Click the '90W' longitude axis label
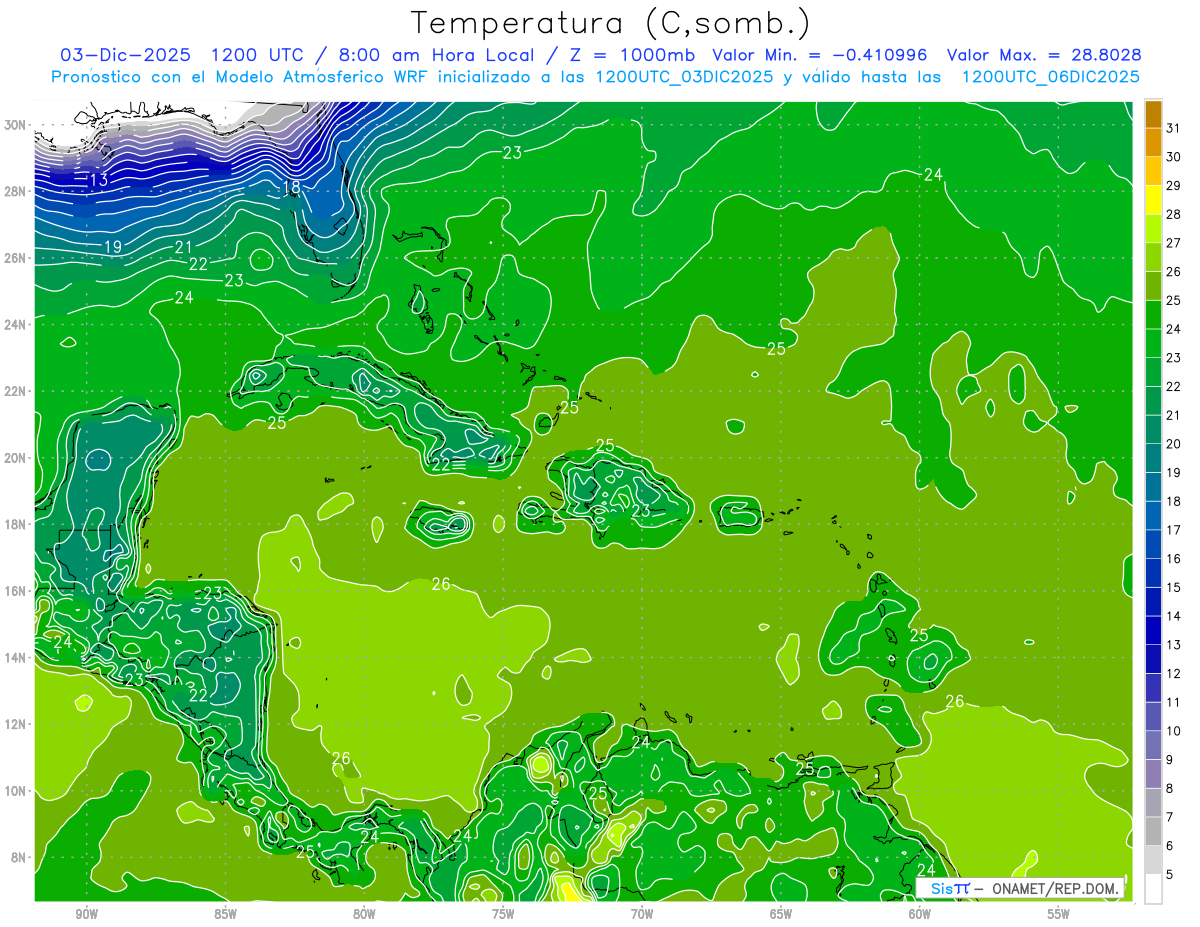Viewport: 1200px width, 927px height. pos(86,914)
